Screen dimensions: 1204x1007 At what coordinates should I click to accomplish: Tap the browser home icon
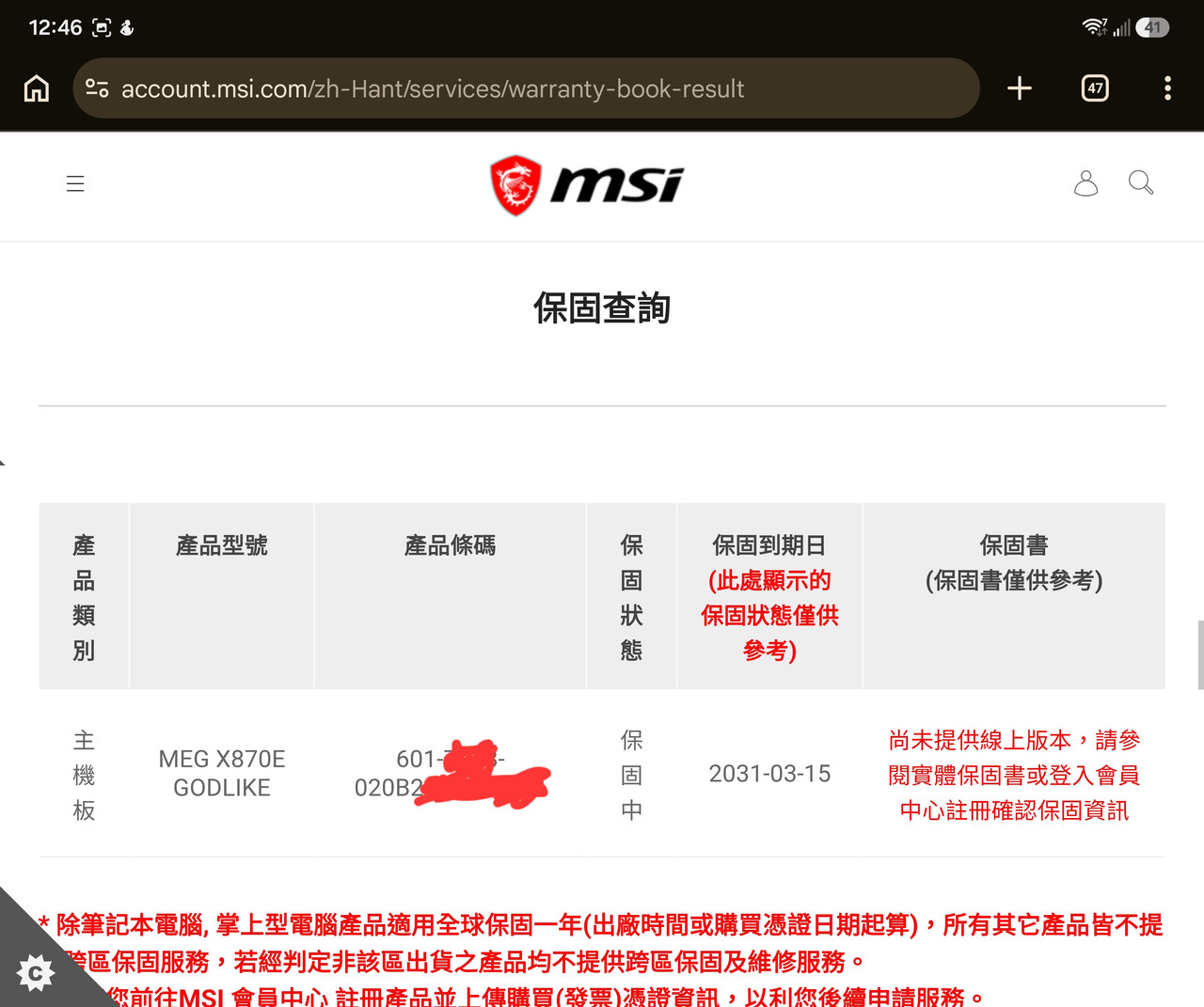37,88
